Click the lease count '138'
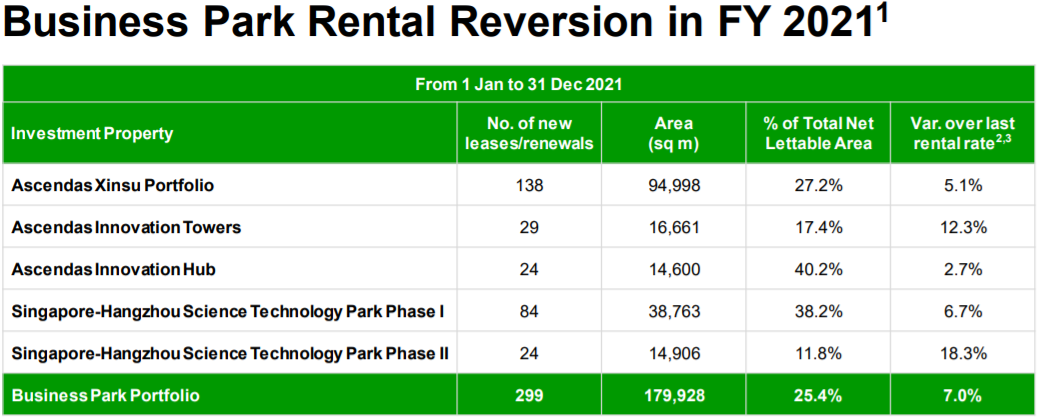 pos(529,186)
